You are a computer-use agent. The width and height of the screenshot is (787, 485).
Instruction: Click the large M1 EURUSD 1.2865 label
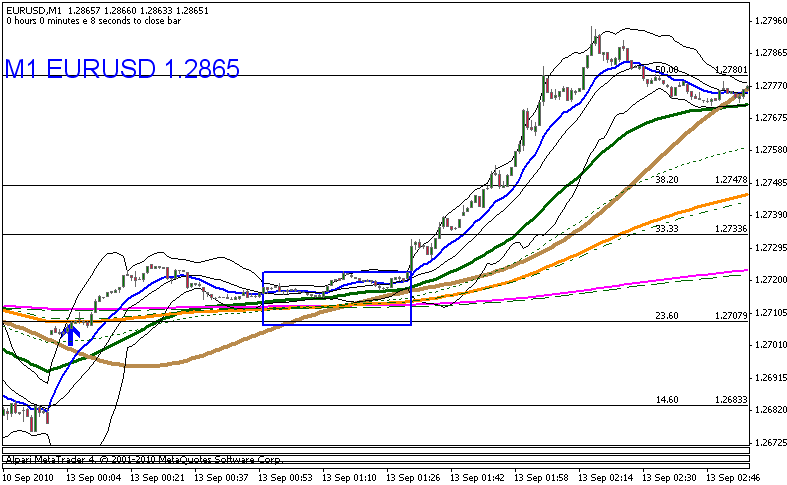(x=122, y=69)
